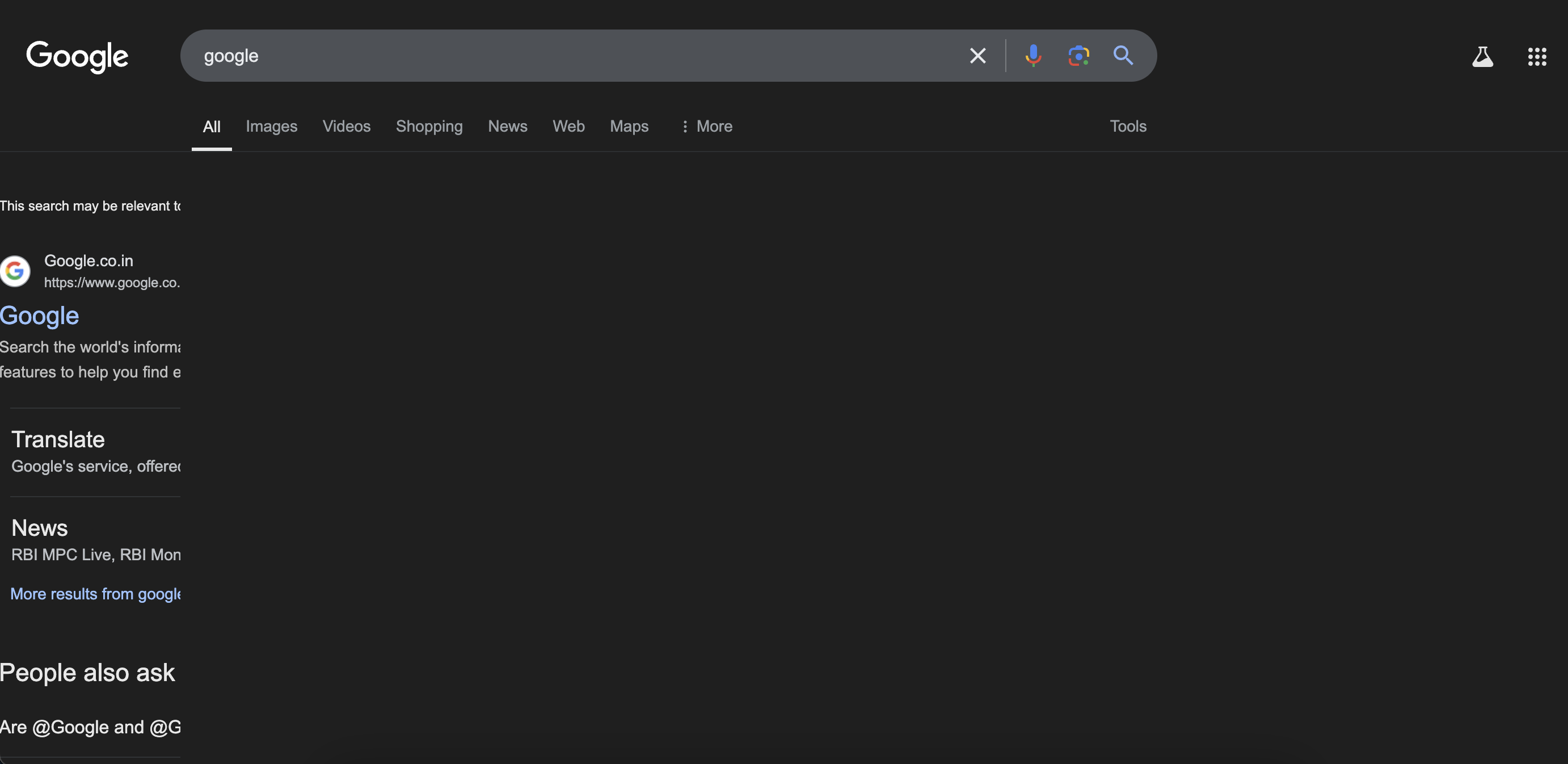Click the Google logo
Screen dimensions: 1568x764
(77, 56)
